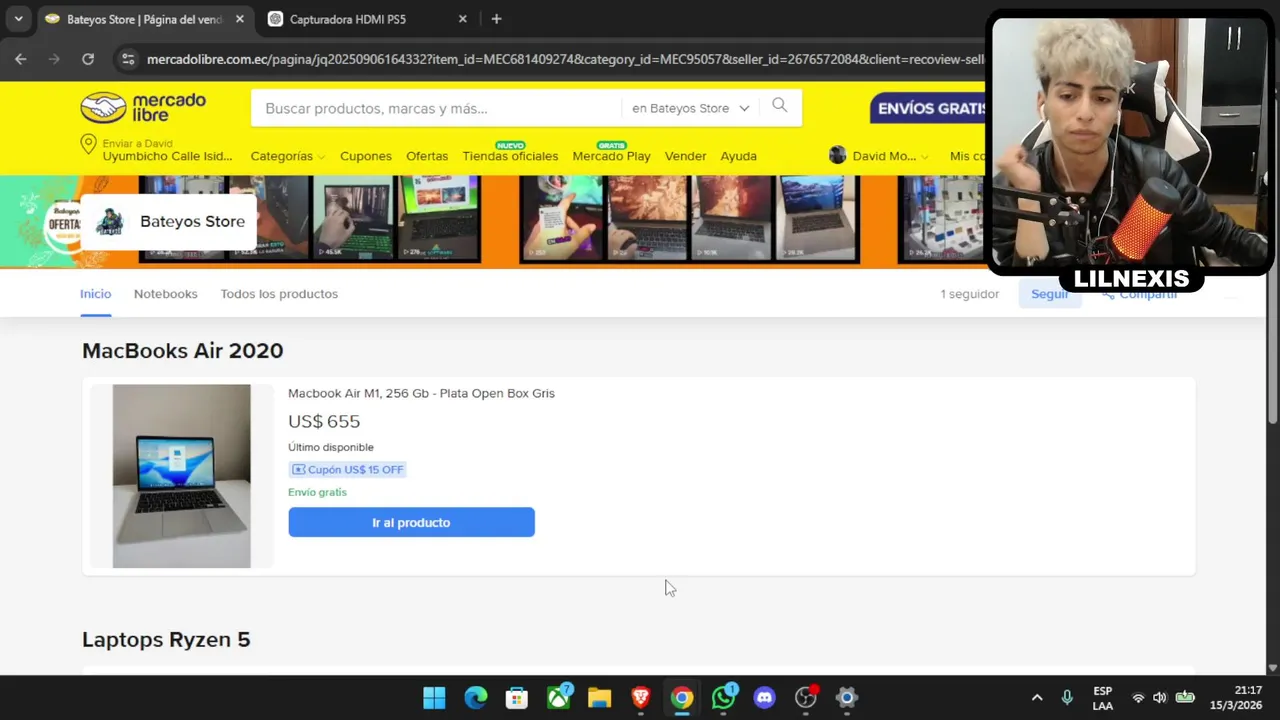Screen dimensions: 1280x720
Task: Select the Inicio store tab
Action: pos(95,294)
